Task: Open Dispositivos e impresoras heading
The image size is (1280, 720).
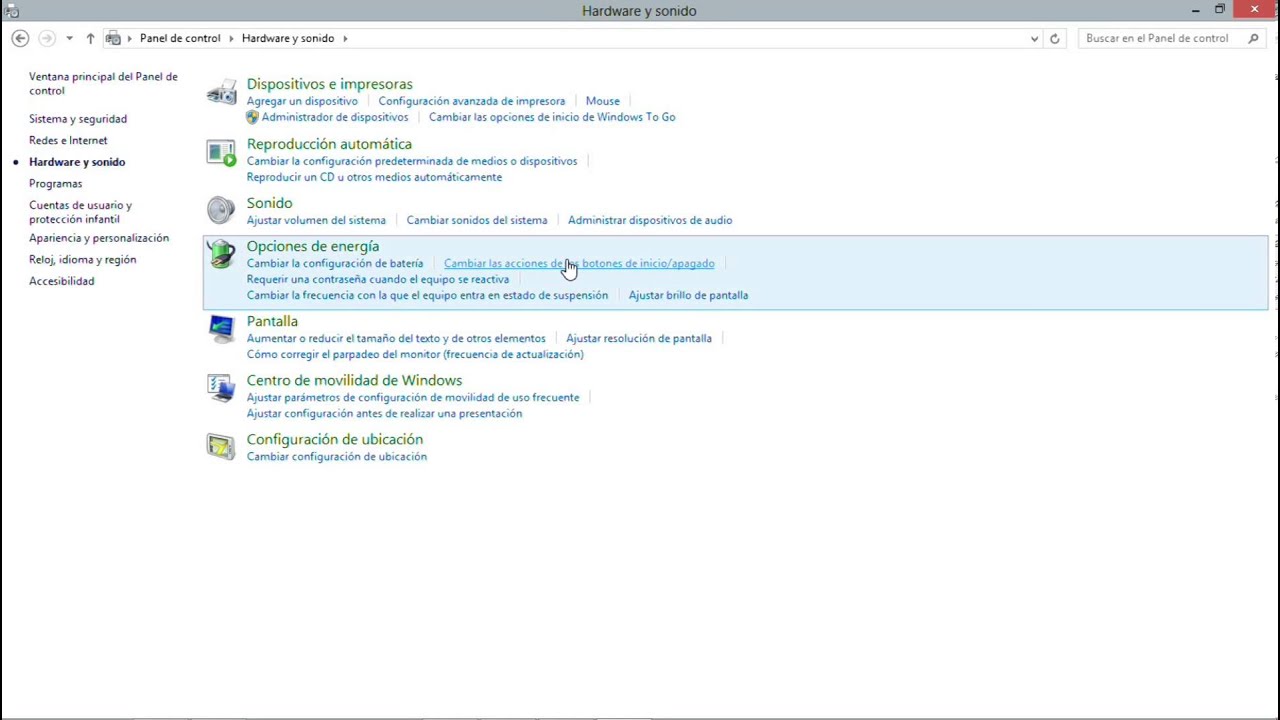Action: pos(329,84)
